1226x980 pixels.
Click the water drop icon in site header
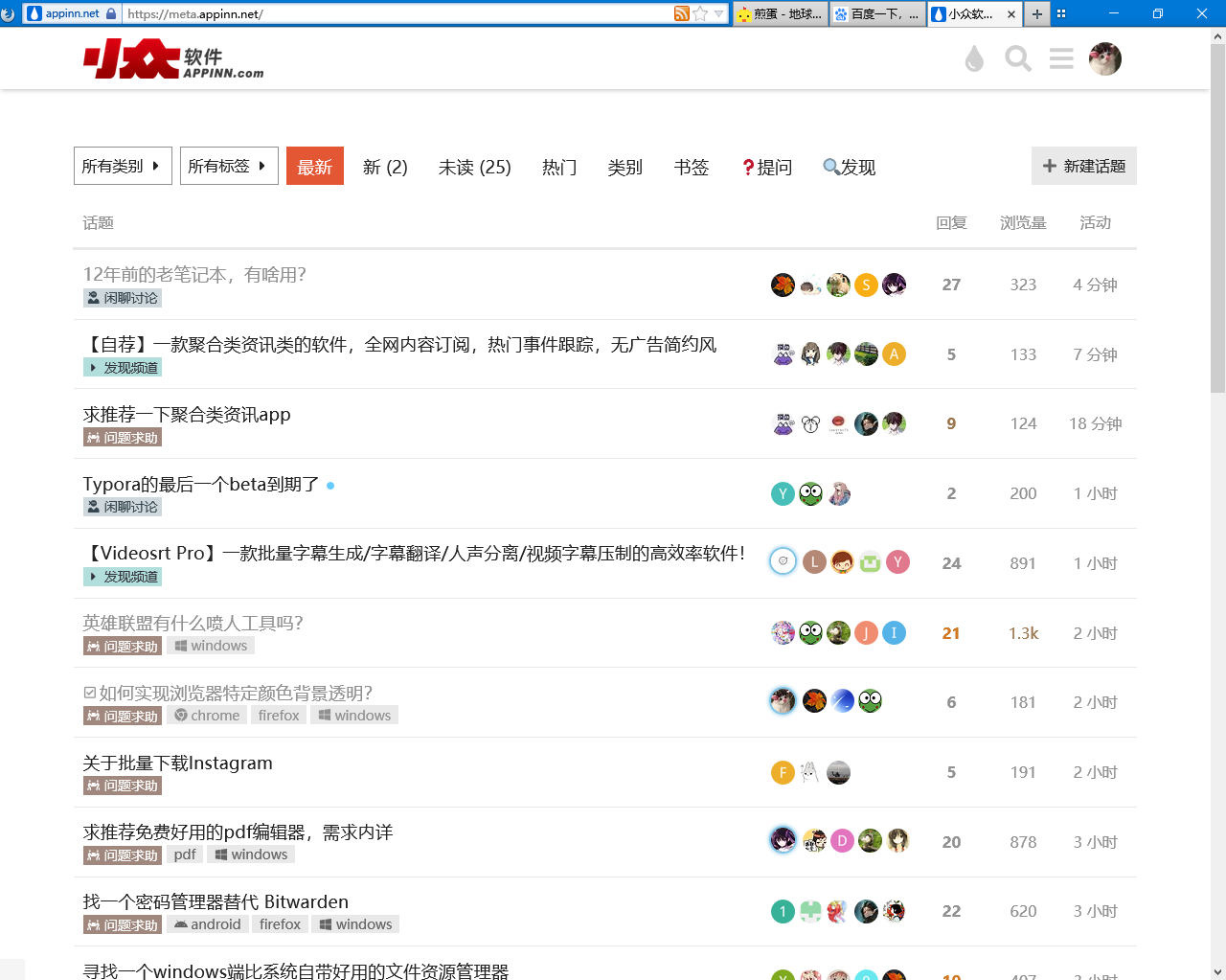[974, 59]
